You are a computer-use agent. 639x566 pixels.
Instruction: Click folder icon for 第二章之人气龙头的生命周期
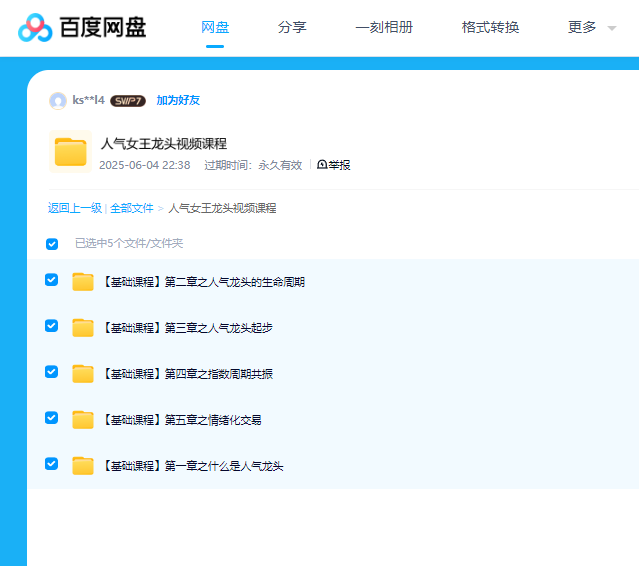click(x=83, y=282)
